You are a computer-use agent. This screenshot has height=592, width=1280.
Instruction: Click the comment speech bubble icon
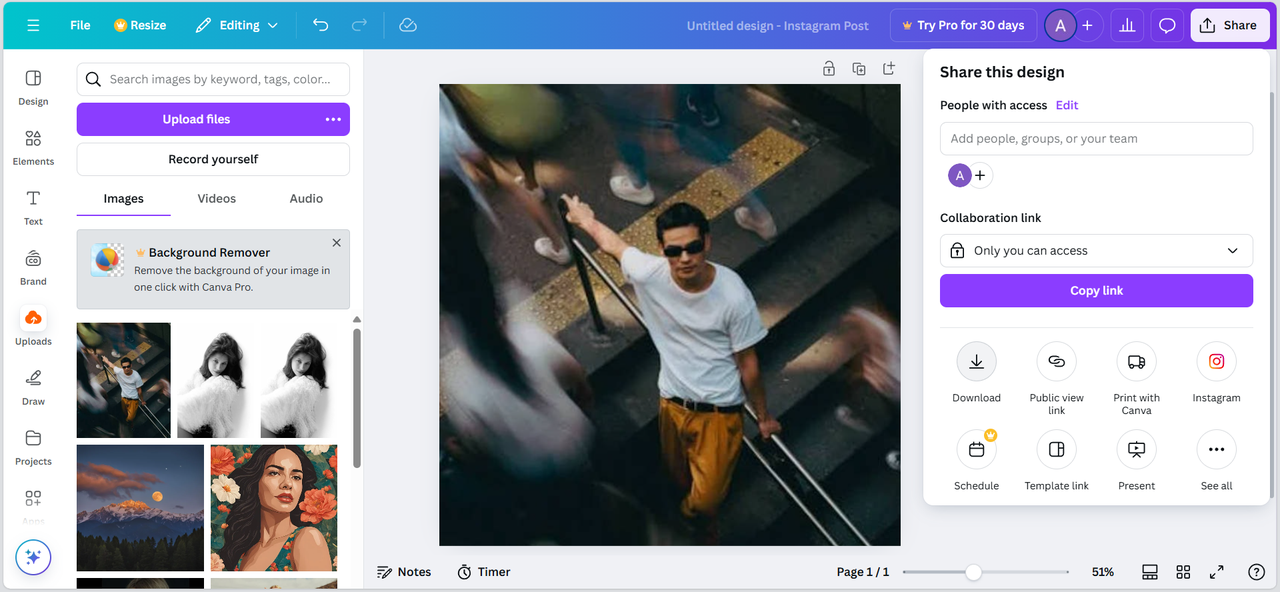(1166, 25)
